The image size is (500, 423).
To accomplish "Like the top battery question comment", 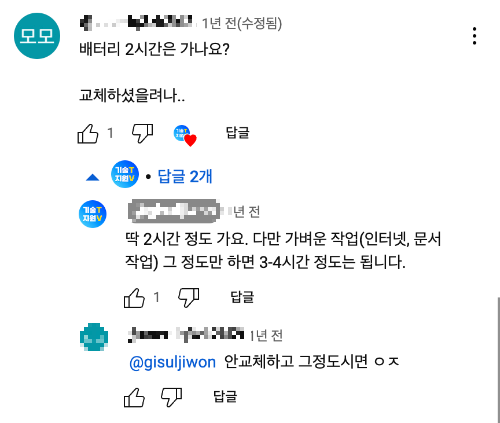I will click(88, 134).
